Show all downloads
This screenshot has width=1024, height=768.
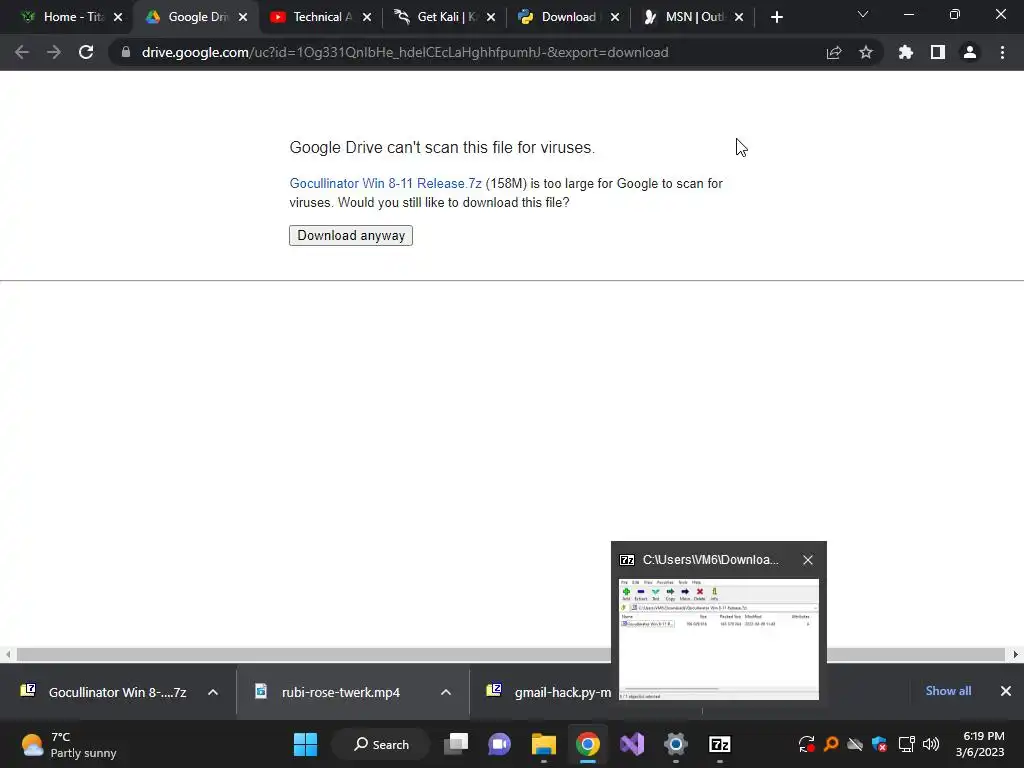(948, 691)
